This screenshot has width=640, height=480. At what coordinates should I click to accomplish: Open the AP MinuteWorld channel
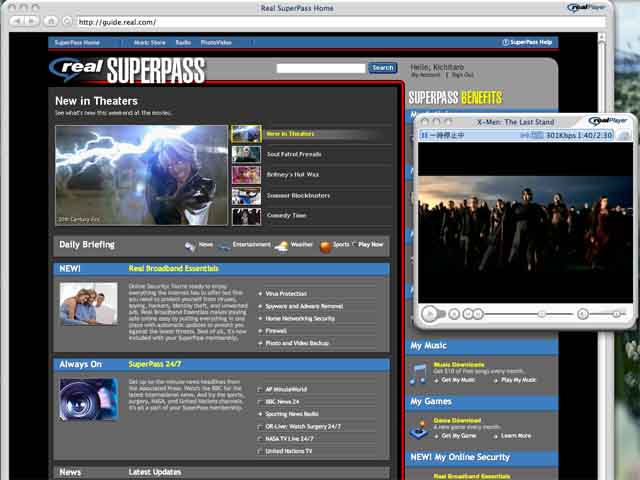(286, 389)
